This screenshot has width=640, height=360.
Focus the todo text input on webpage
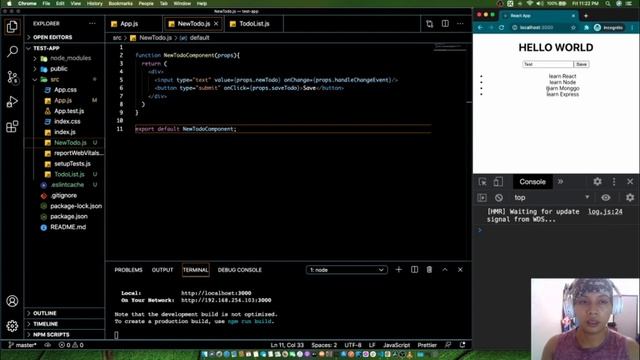coord(548,64)
